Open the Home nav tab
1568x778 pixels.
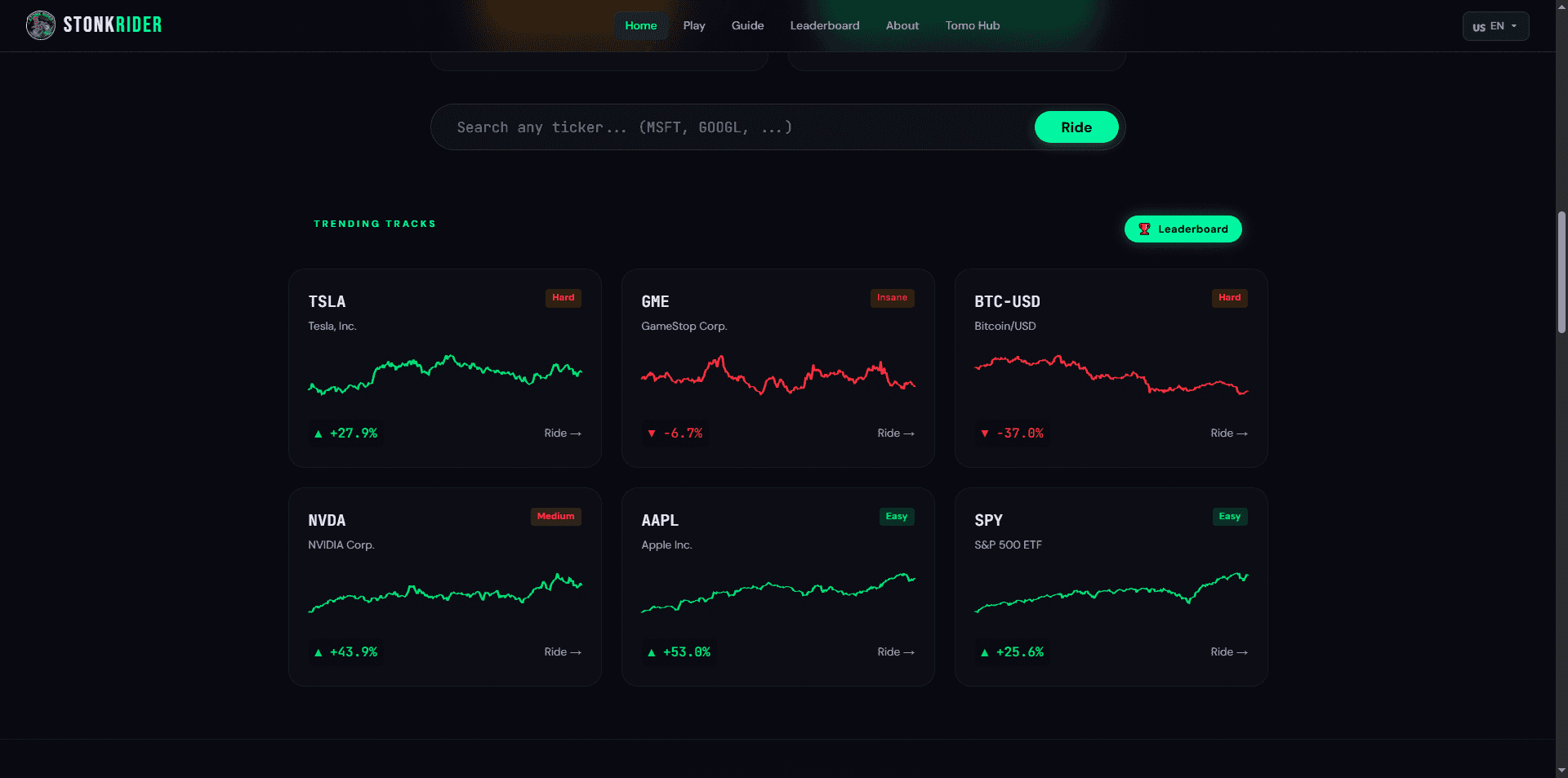click(x=641, y=25)
